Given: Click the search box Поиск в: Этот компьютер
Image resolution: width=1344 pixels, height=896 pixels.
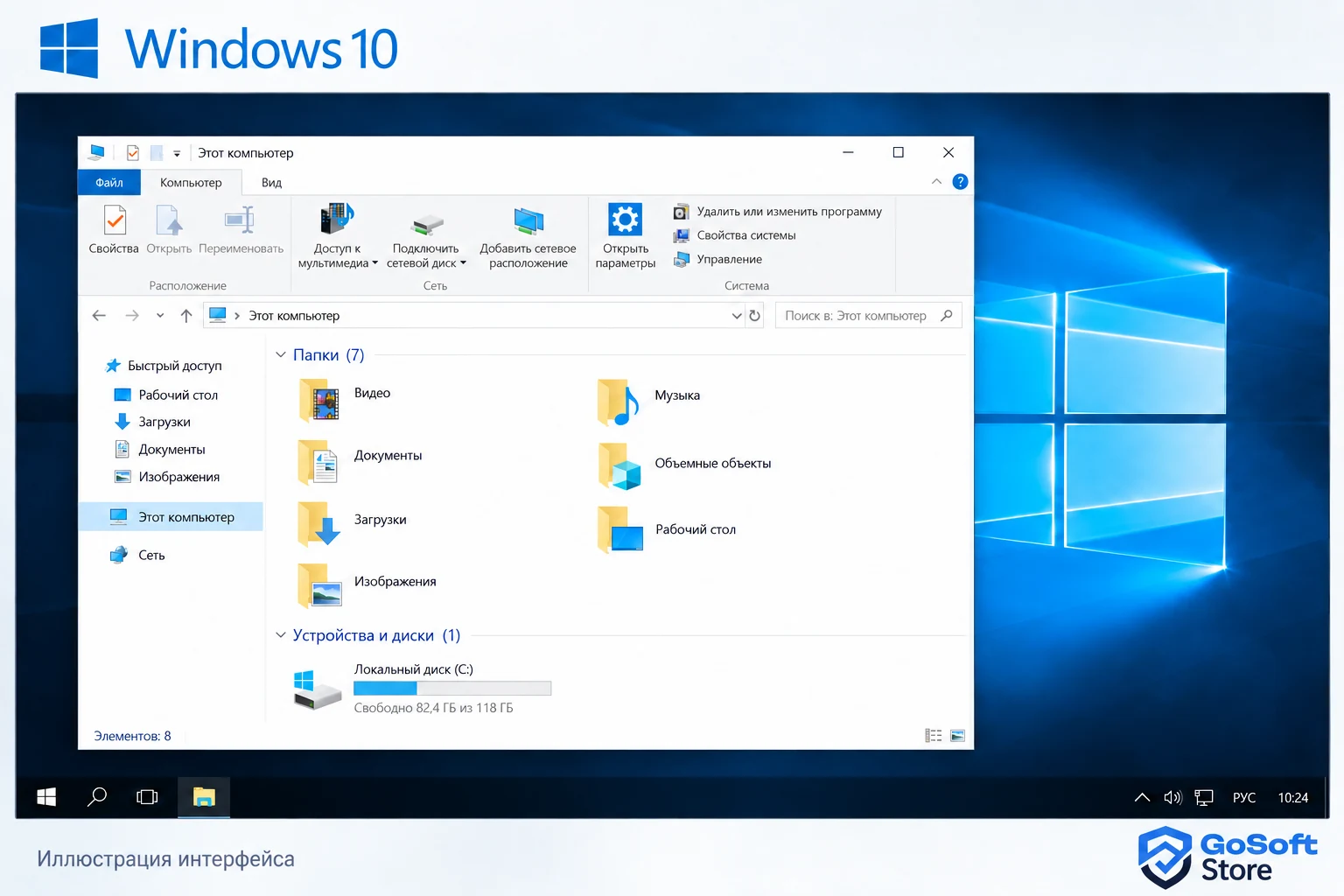Looking at the screenshot, I should pos(868,316).
